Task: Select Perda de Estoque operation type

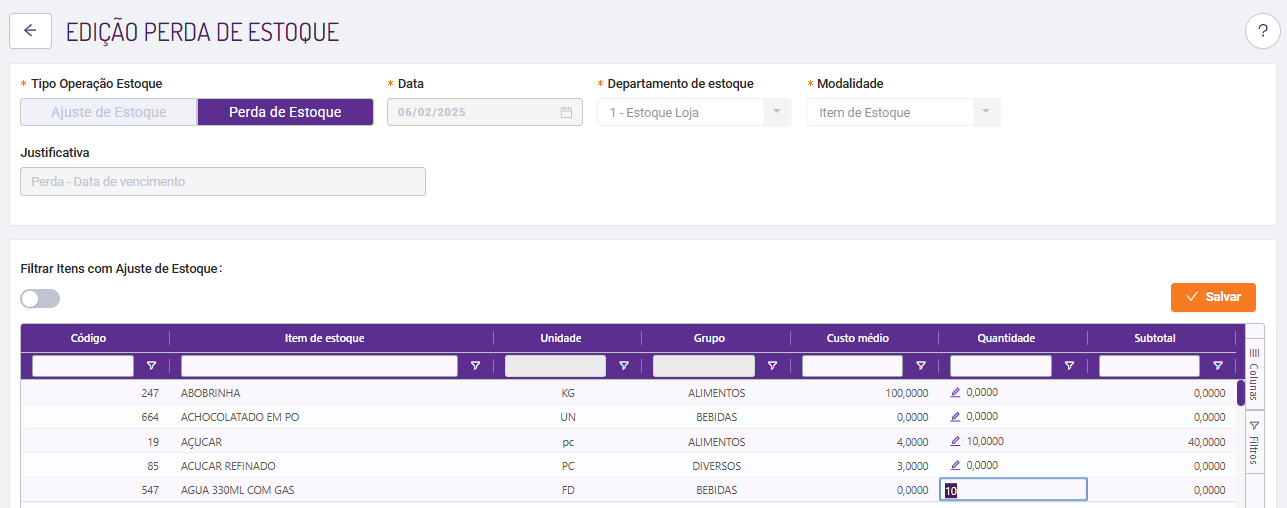Action: coord(285,112)
